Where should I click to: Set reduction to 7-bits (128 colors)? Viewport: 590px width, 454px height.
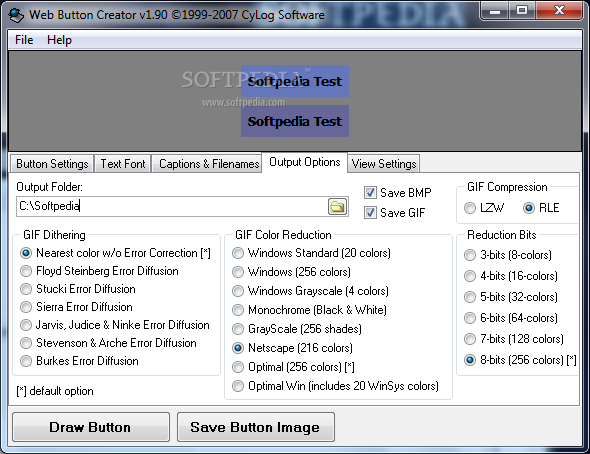coord(514,339)
